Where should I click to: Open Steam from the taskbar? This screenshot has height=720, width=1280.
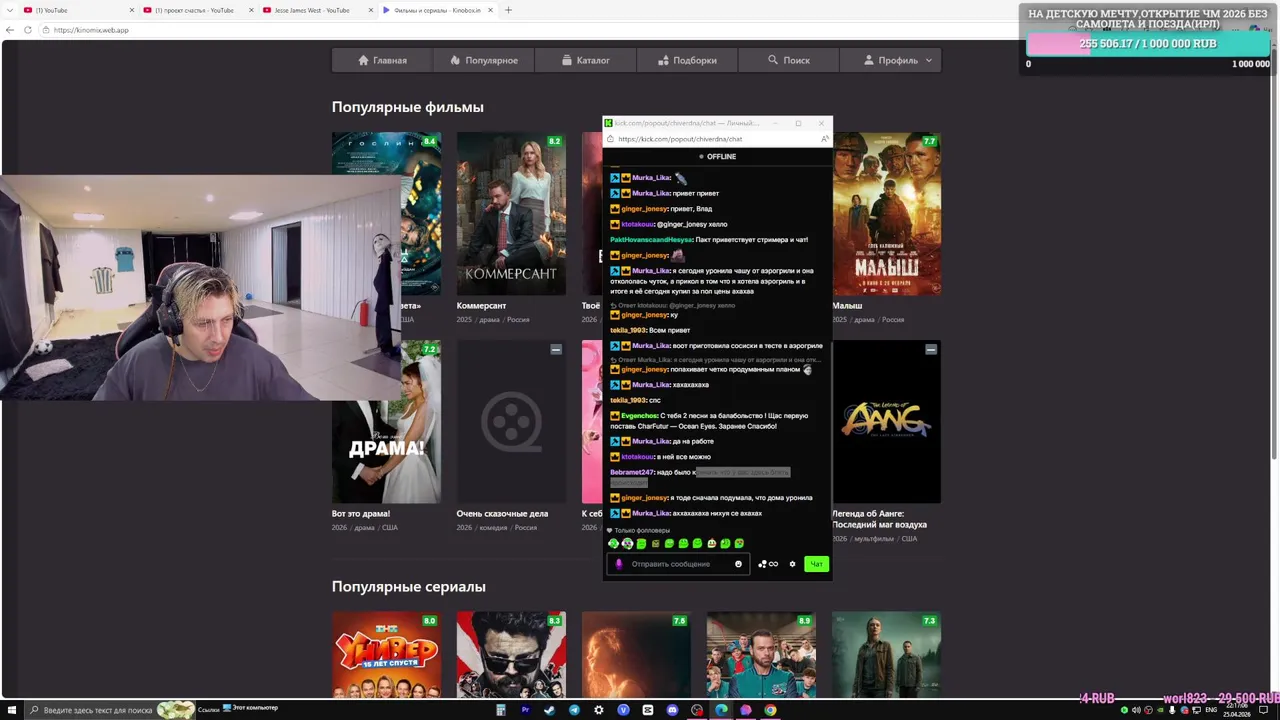click(549, 710)
